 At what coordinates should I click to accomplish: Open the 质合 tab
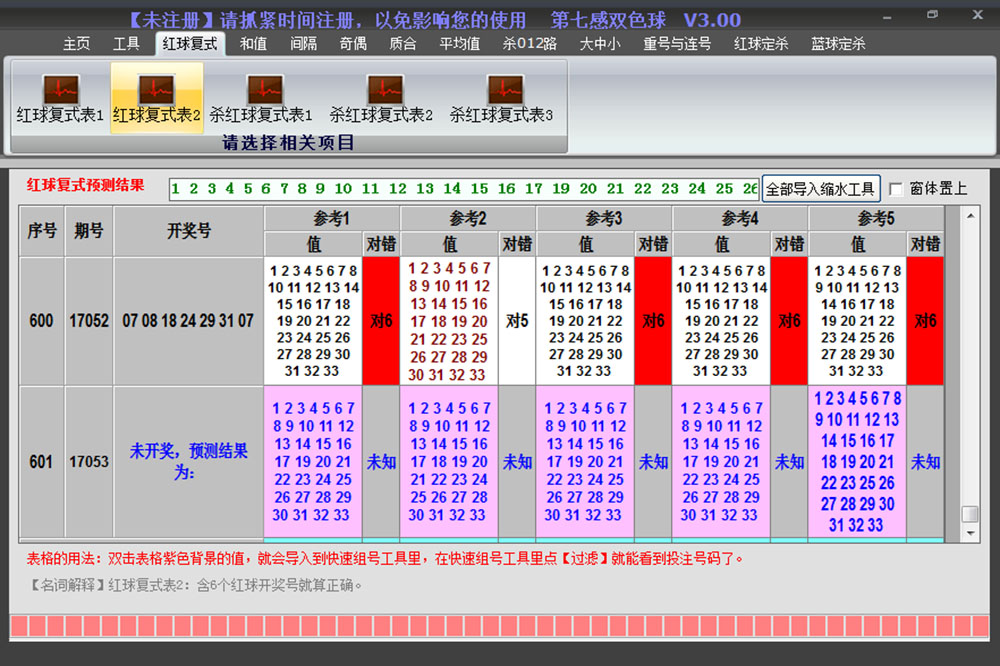403,43
